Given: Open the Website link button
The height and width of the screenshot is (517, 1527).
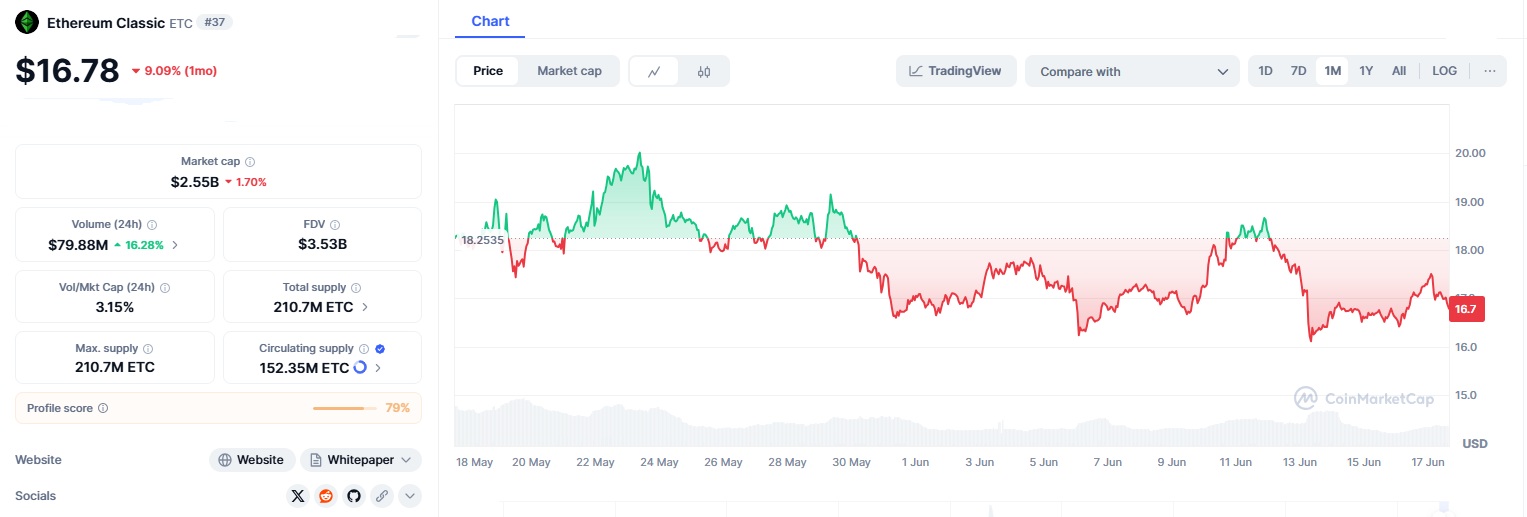Looking at the screenshot, I should 252,460.
